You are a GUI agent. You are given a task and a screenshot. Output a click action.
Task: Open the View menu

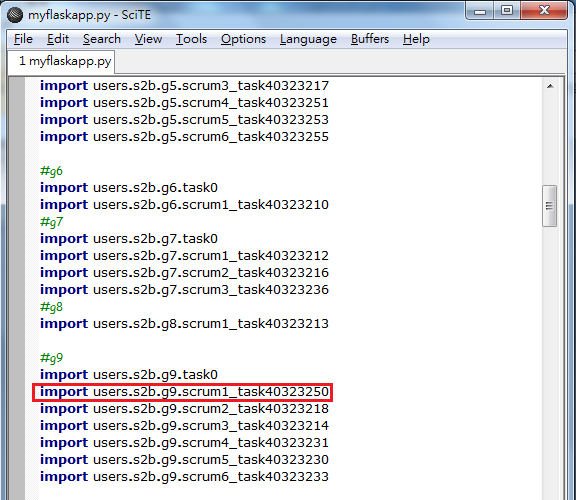pyautogui.click(x=148, y=39)
